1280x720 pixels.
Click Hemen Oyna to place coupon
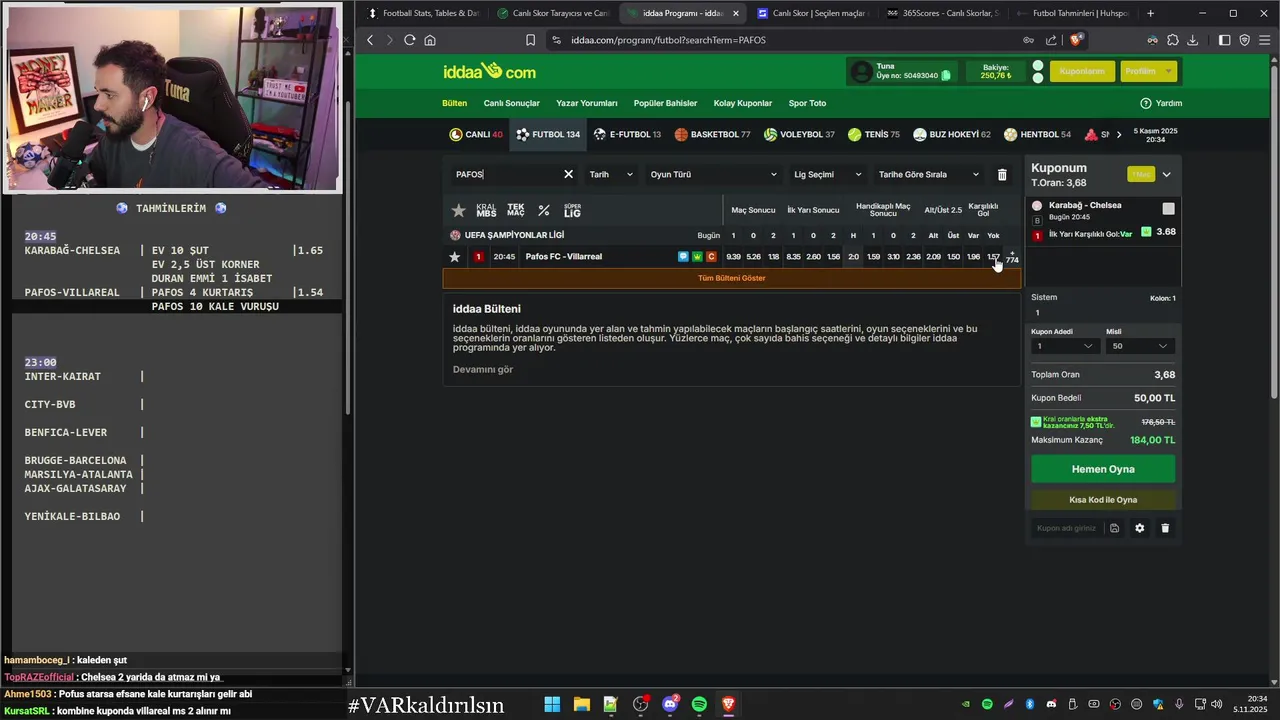1103,469
